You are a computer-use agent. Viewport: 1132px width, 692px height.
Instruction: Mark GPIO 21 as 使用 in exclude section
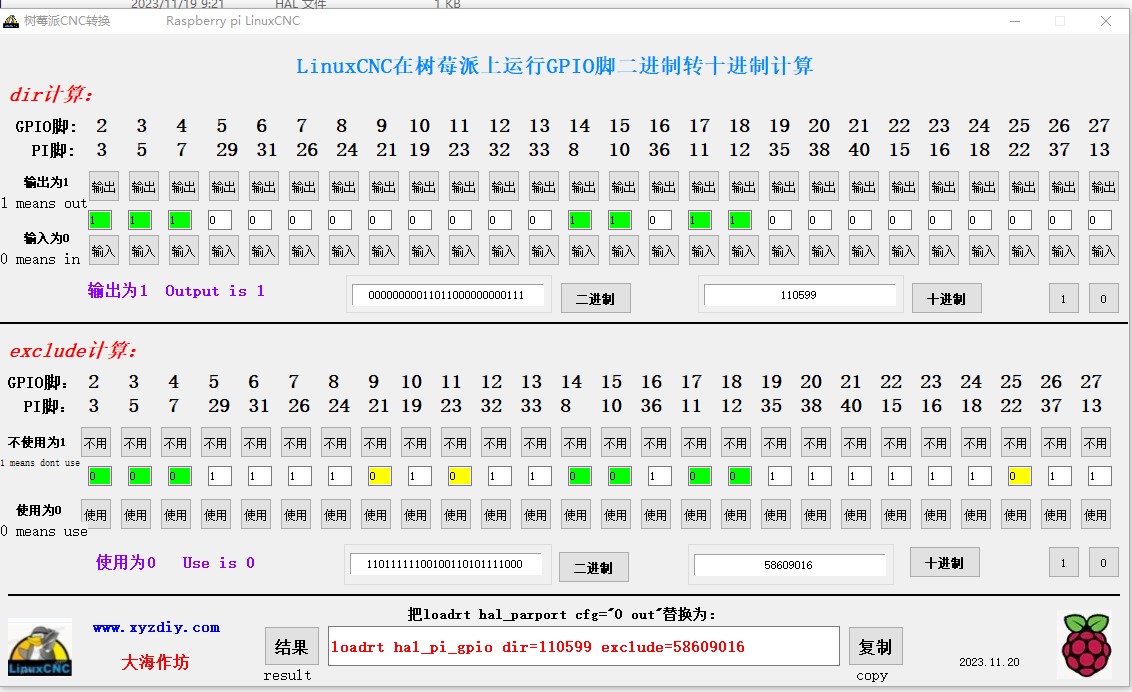pos(855,514)
